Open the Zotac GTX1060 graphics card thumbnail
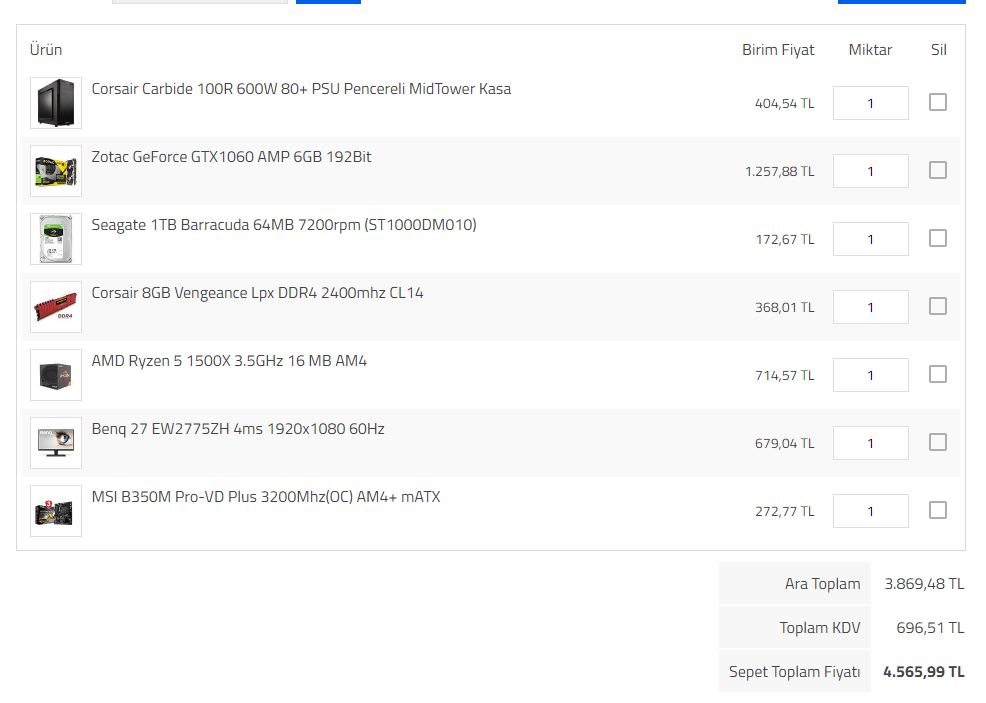The image size is (986, 703). tap(56, 171)
